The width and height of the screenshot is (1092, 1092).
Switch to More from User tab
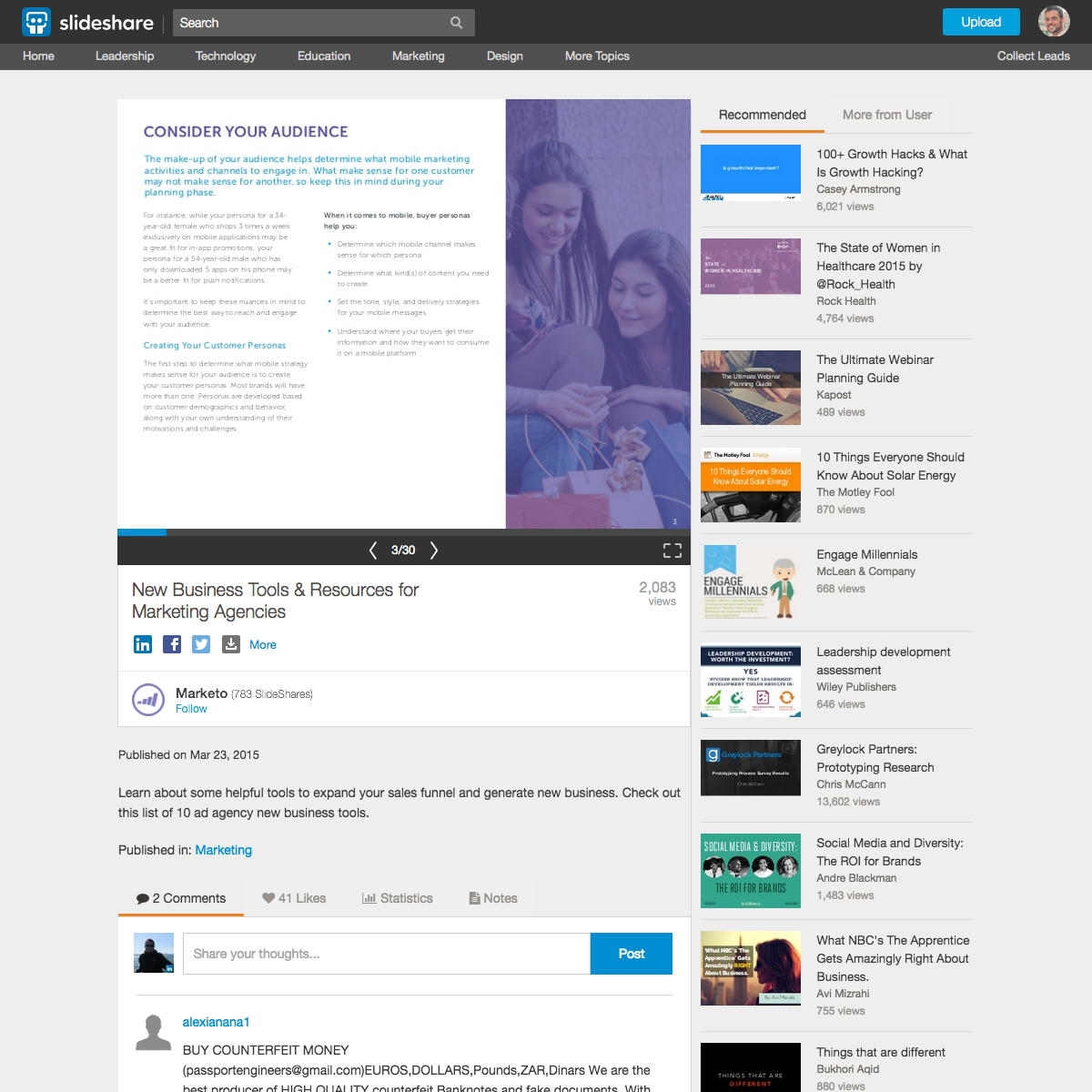point(887,115)
